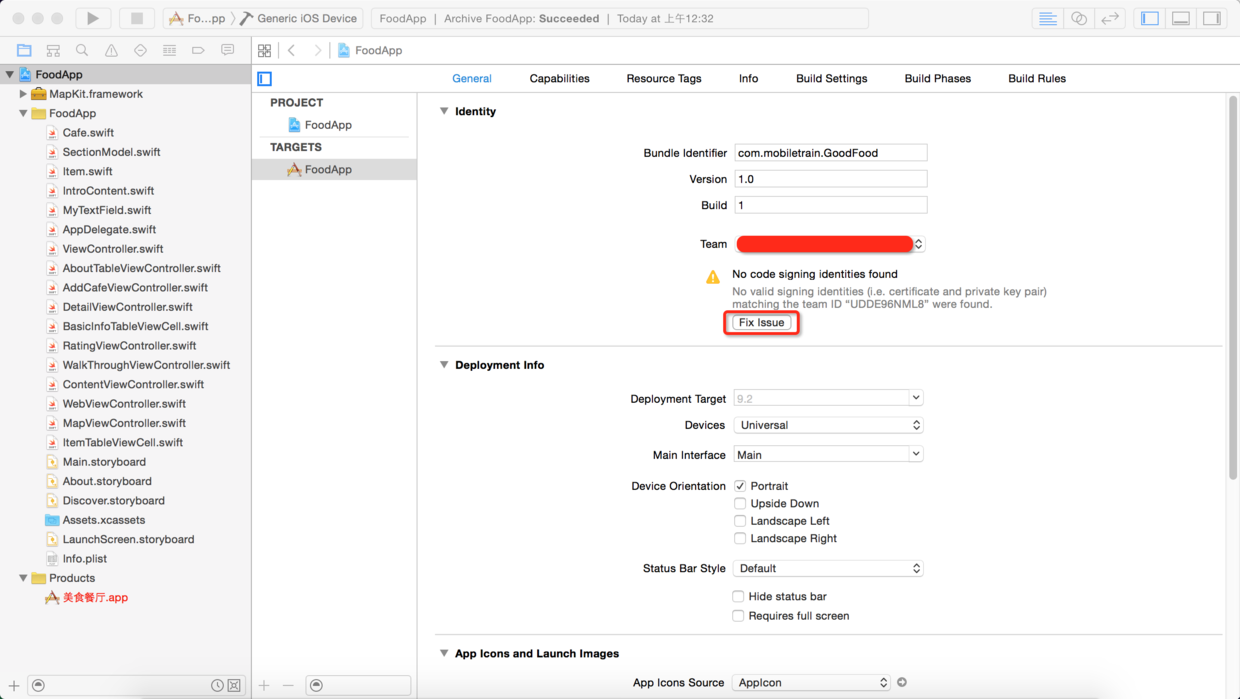Open the debug navigator
This screenshot has height=699, width=1240.
pyautogui.click(x=169, y=50)
